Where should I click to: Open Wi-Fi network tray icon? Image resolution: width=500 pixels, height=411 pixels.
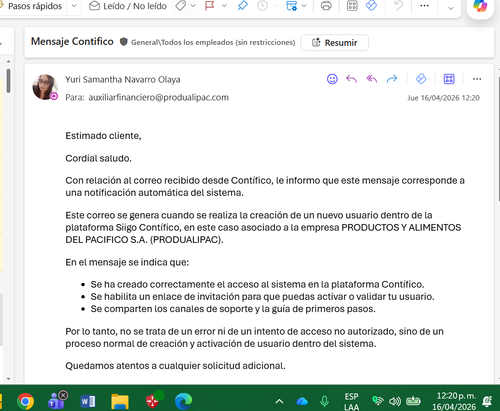click(378, 401)
